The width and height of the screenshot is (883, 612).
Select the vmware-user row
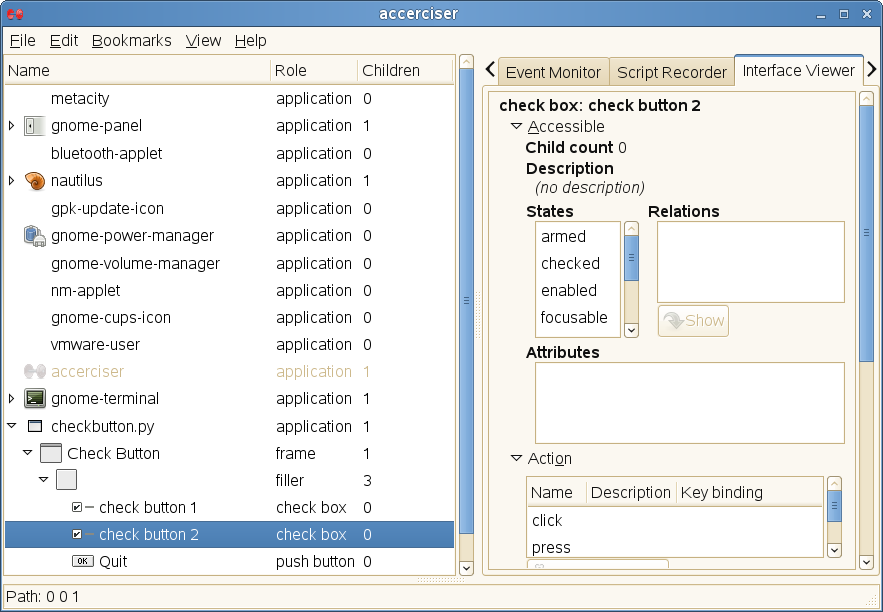(229, 345)
